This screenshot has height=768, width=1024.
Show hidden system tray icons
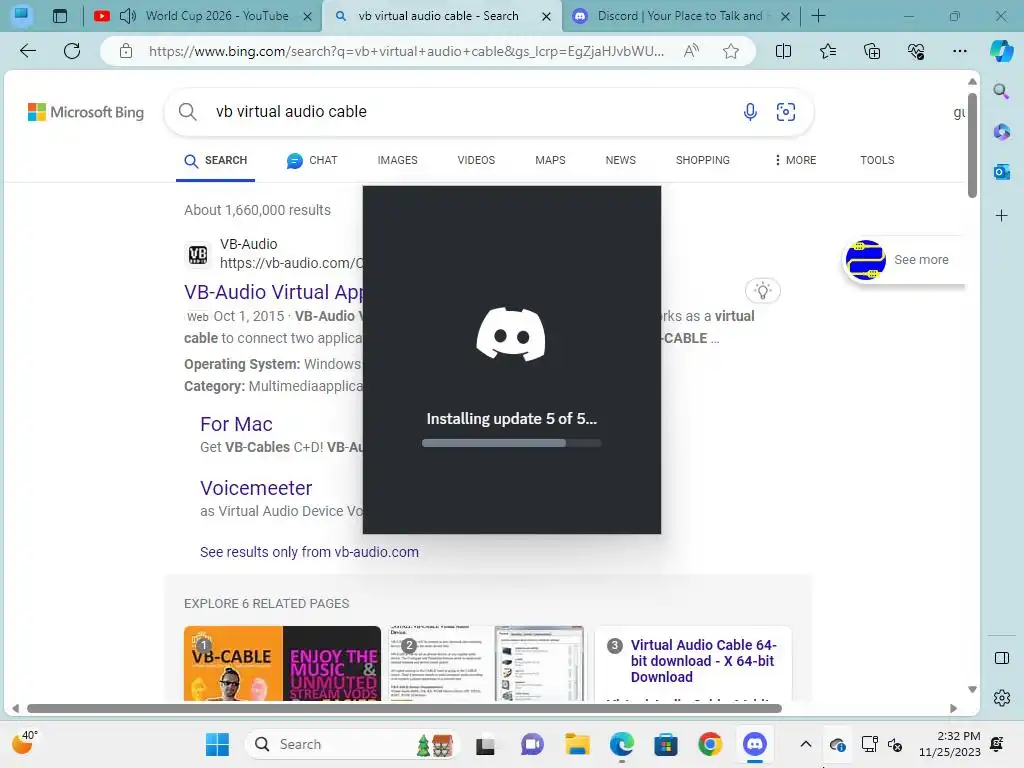[x=806, y=744]
